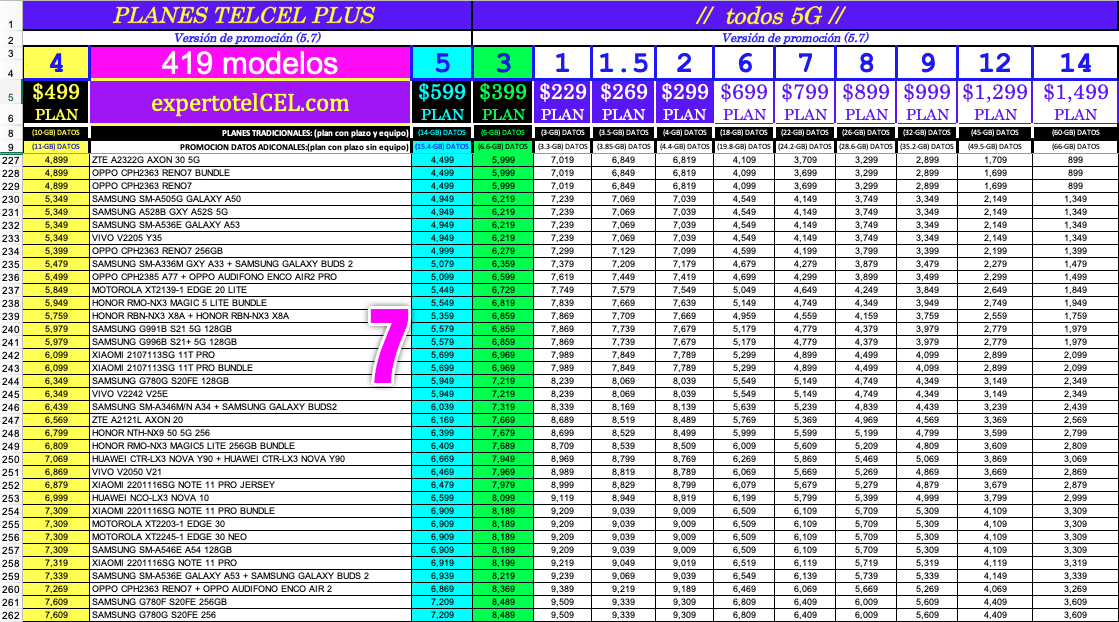Click HONOR RMO-NX3 MAGIC 5 LITE BUNDLE cell
The height and width of the screenshot is (622, 1119).
250,302
